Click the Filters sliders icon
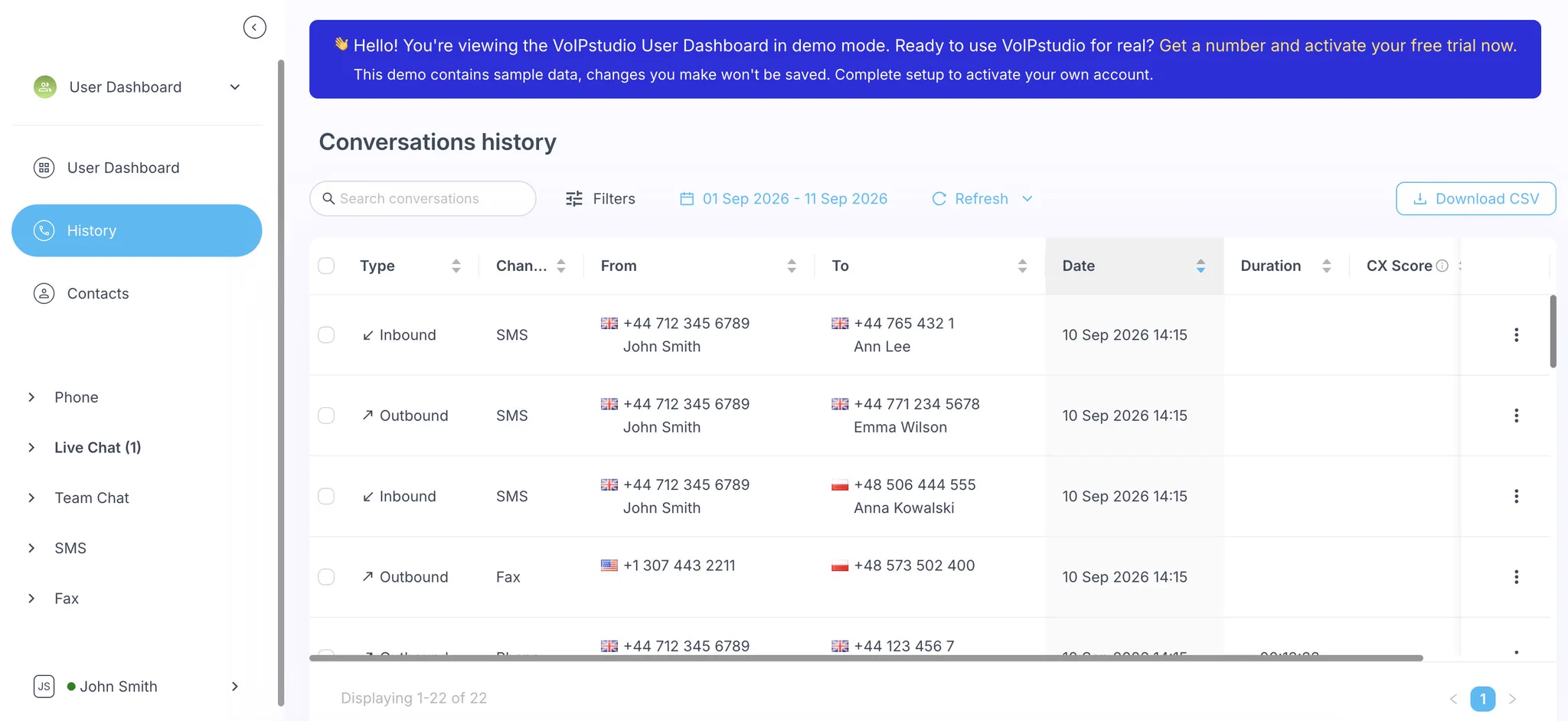This screenshot has width=1568, height=721. (x=574, y=198)
